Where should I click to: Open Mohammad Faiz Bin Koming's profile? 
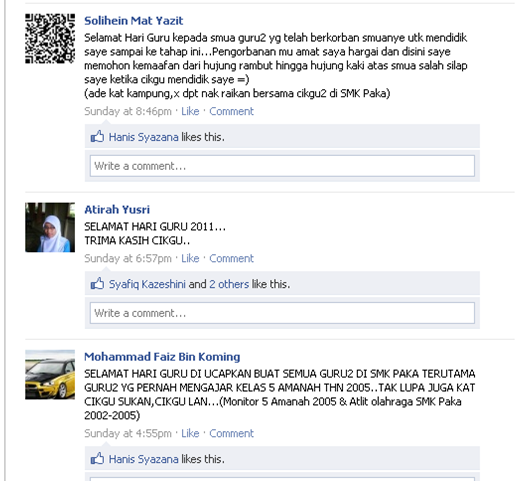pyautogui.click(x=162, y=357)
